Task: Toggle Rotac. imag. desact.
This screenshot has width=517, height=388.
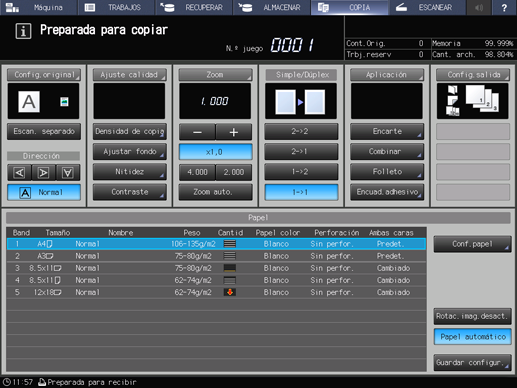Action: (472, 316)
